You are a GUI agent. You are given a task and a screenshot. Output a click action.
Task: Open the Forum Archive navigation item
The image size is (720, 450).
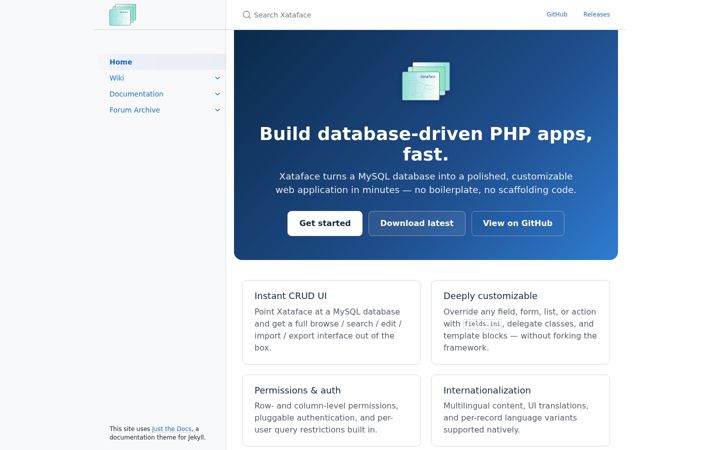click(x=135, y=110)
